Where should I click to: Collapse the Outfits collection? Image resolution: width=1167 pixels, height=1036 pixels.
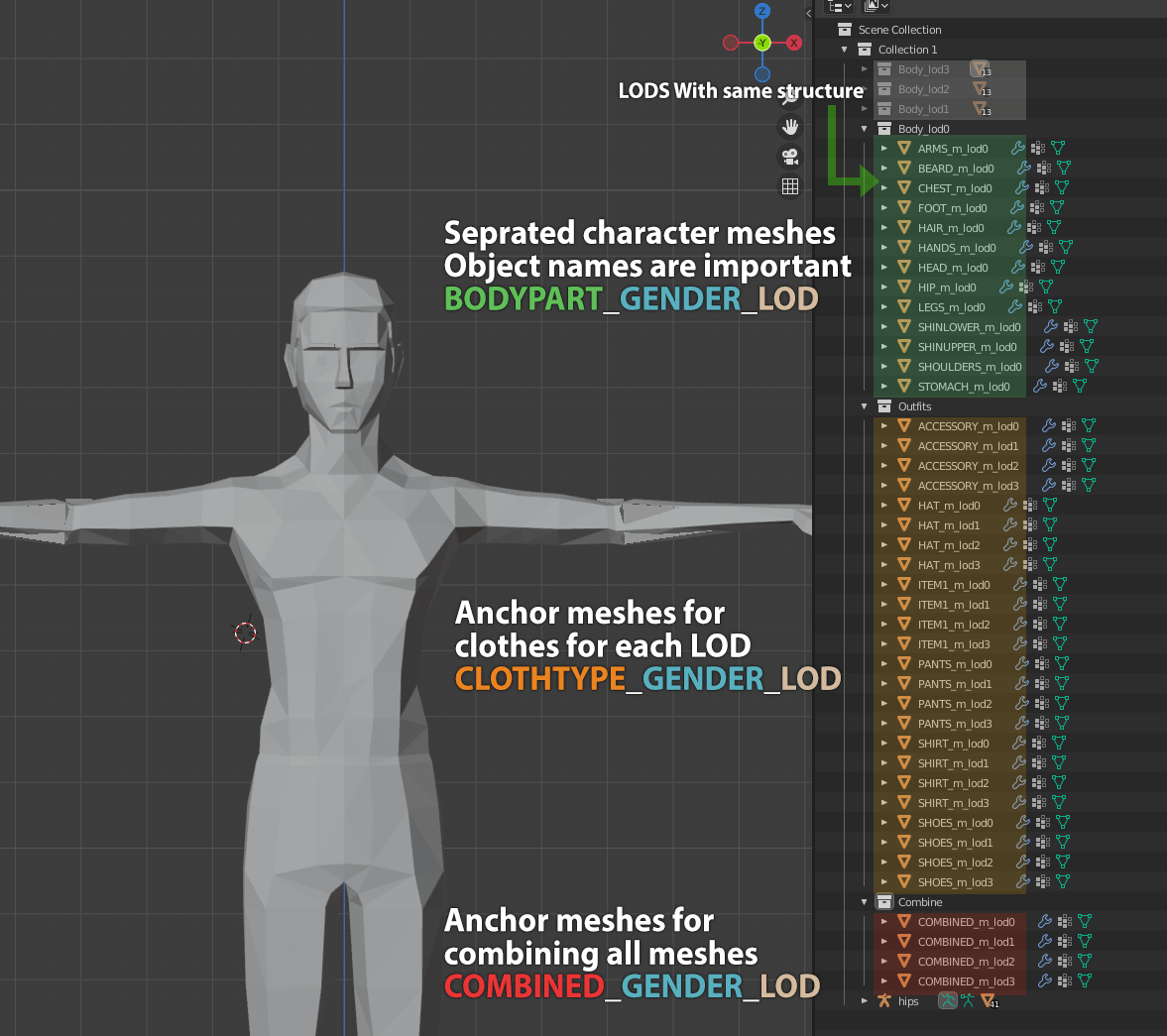[865, 406]
